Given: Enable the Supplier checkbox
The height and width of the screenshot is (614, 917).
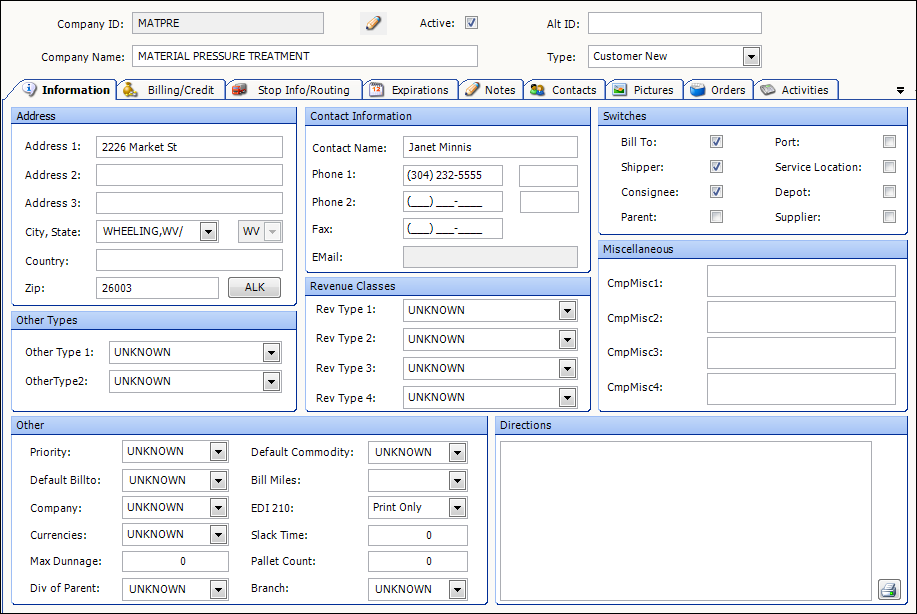Looking at the screenshot, I should point(889,217).
